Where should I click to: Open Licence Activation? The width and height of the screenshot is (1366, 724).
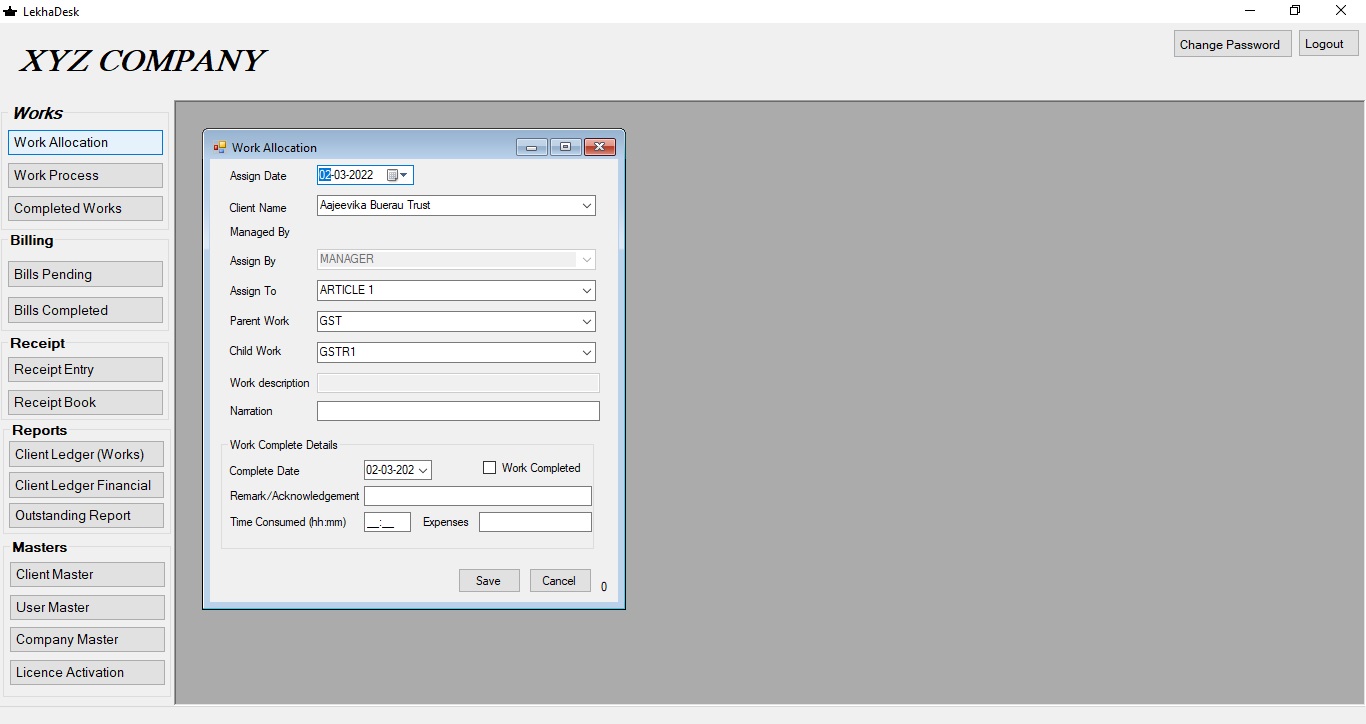pos(87,672)
